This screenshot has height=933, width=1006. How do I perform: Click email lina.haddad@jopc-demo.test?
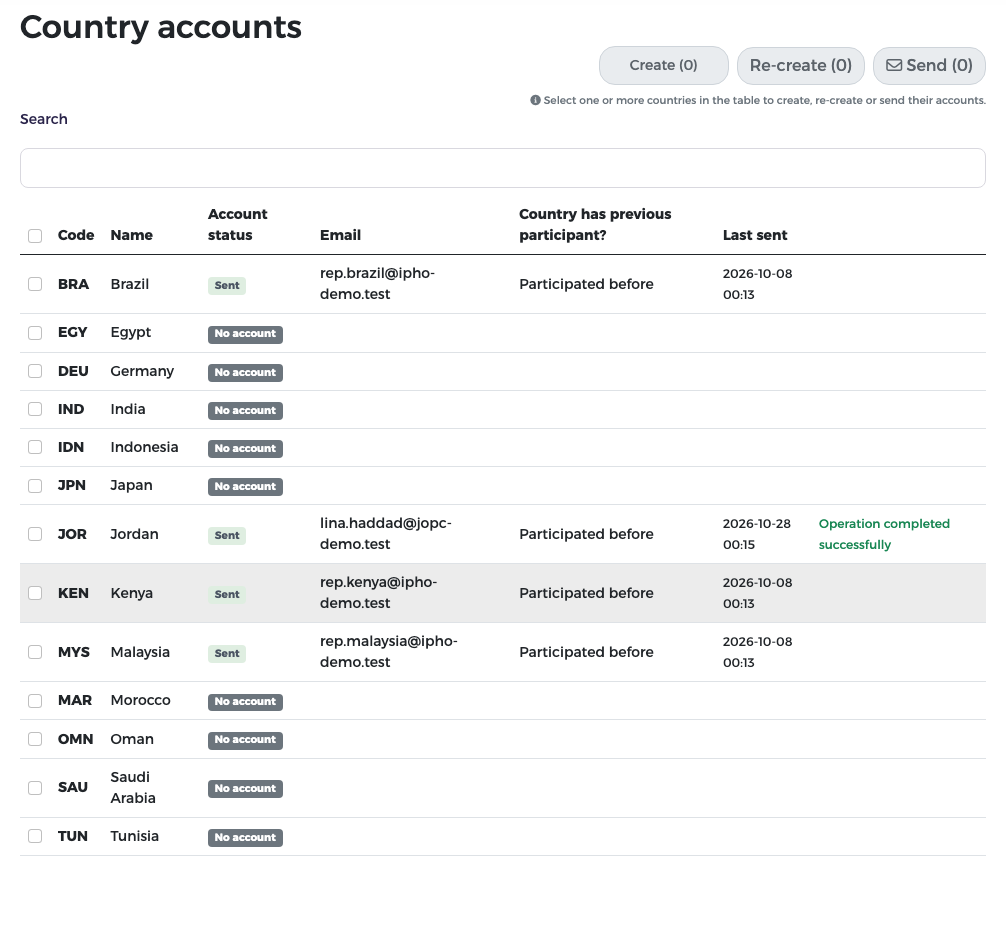pyautogui.click(x=386, y=534)
